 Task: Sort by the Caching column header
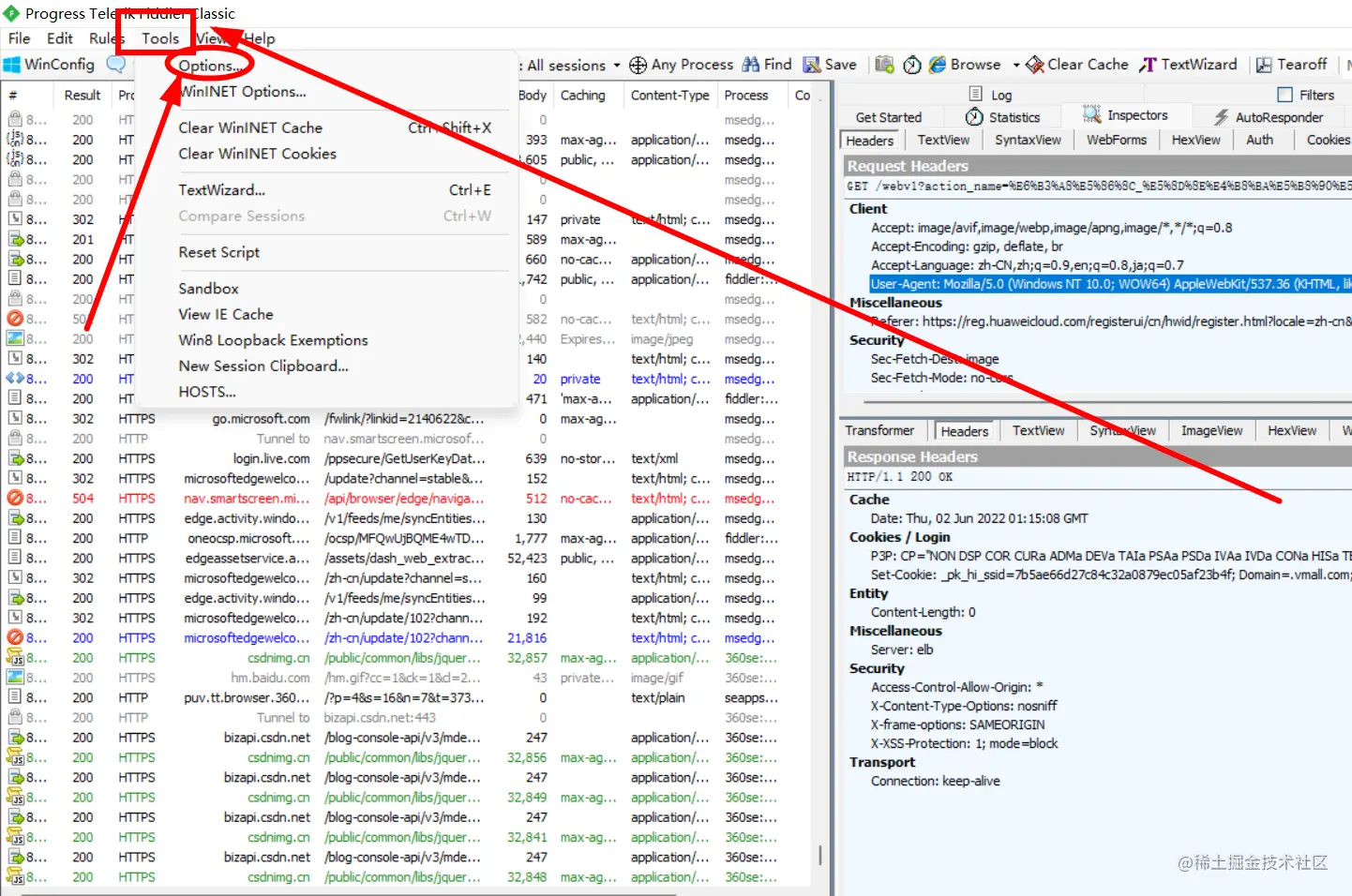pyautogui.click(x=583, y=95)
